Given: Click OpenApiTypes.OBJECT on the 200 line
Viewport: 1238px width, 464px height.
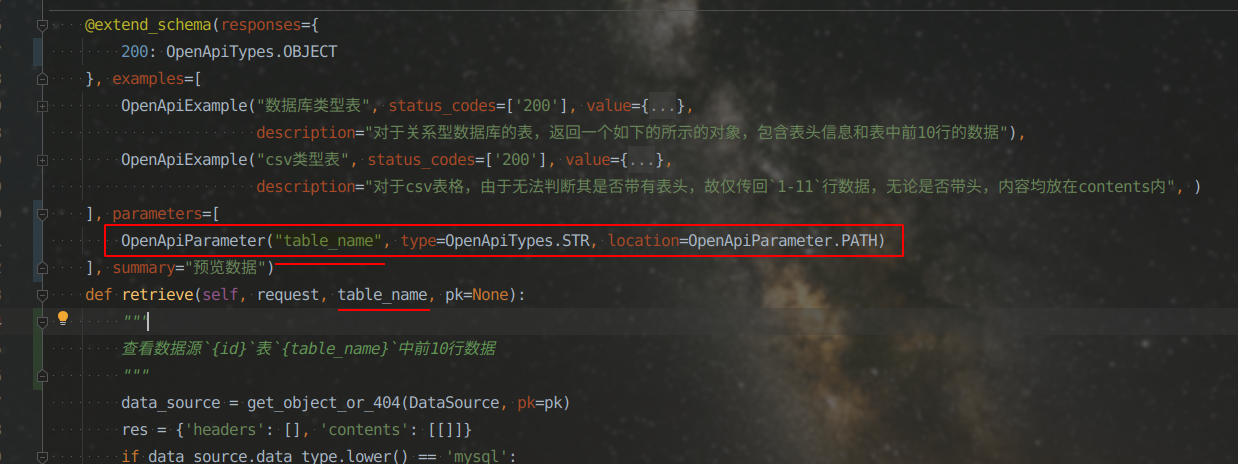Looking at the screenshot, I should 252,51.
